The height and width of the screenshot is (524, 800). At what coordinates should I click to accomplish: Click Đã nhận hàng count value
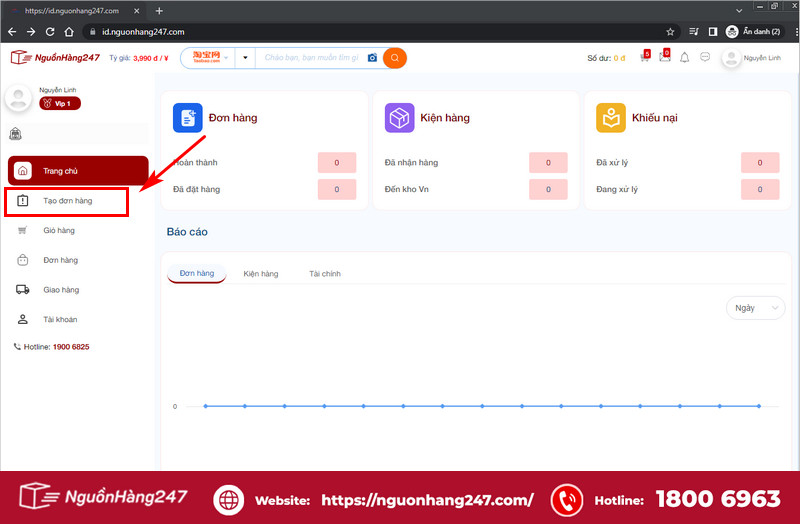548,163
